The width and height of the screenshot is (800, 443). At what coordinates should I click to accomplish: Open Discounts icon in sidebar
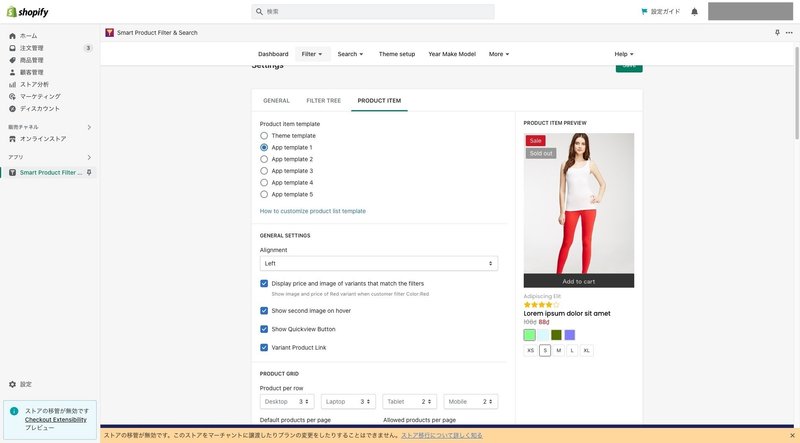pos(13,109)
